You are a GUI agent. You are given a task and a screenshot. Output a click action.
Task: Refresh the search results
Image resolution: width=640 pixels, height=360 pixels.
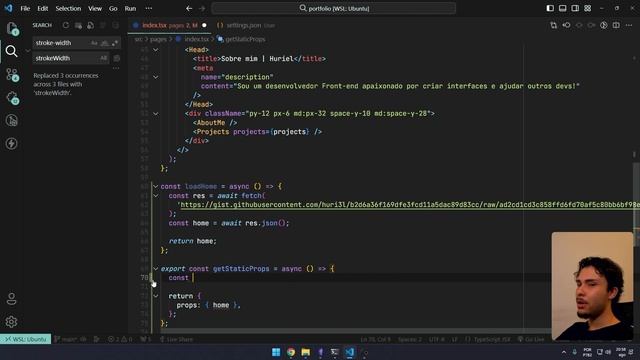click(66, 25)
